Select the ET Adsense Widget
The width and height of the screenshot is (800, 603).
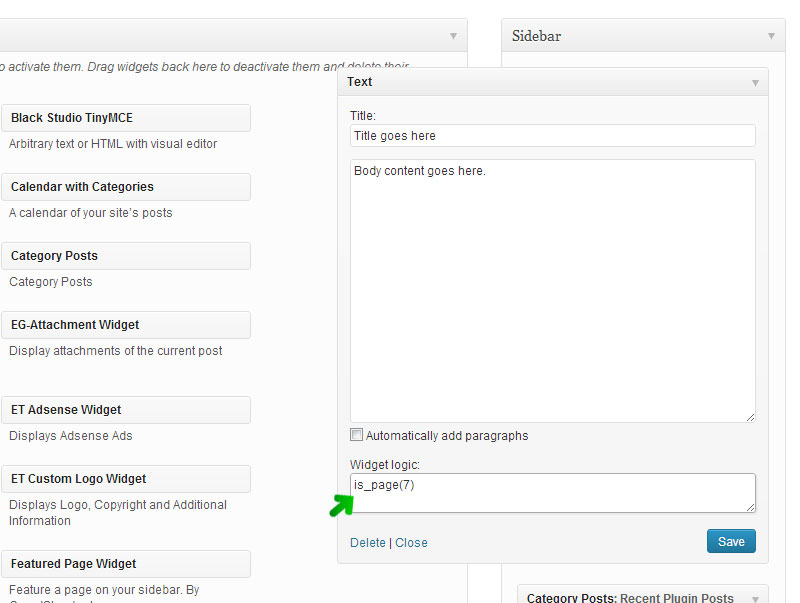(125, 410)
